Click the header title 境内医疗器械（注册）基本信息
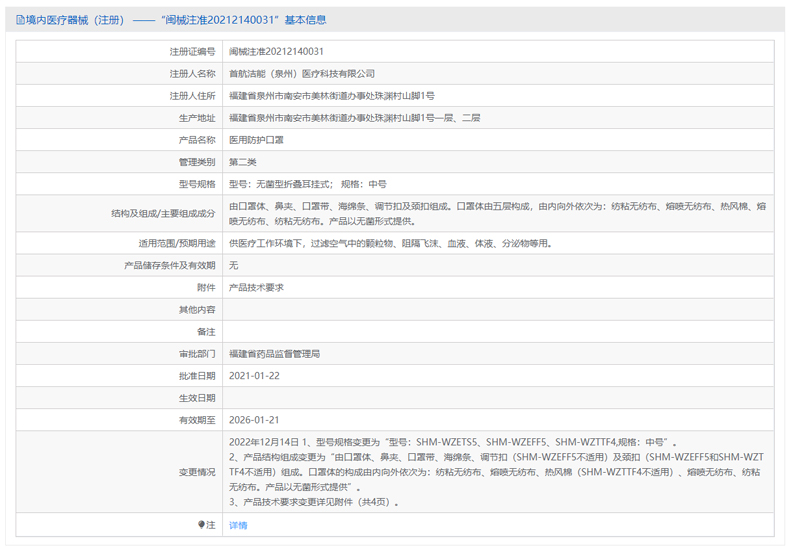Viewport: 790px width, 547px height. point(176,20)
